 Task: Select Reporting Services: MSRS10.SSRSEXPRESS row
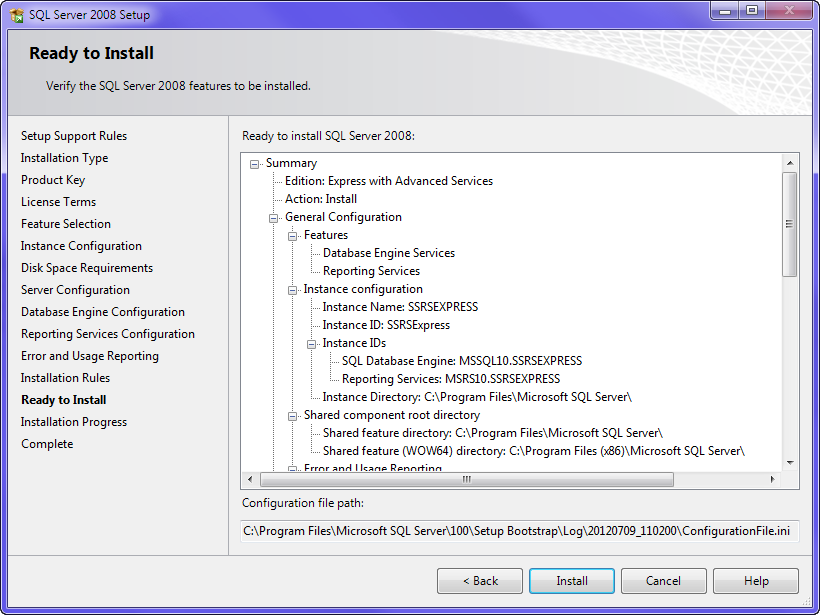click(x=451, y=379)
